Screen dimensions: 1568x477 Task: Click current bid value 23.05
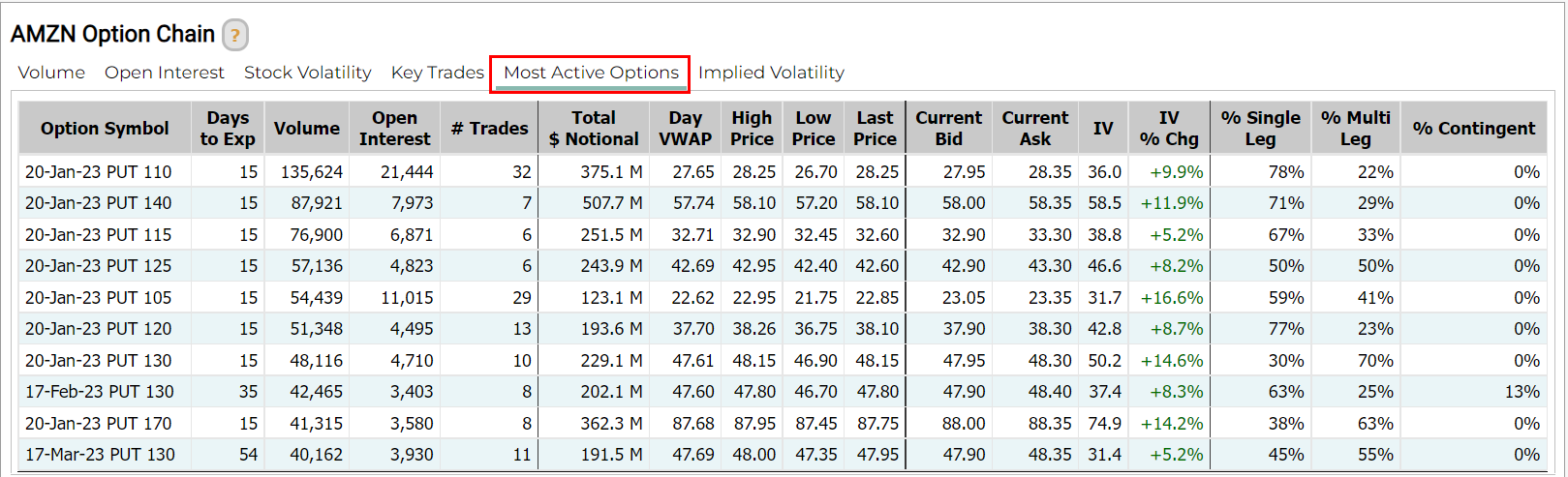click(x=964, y=297)
